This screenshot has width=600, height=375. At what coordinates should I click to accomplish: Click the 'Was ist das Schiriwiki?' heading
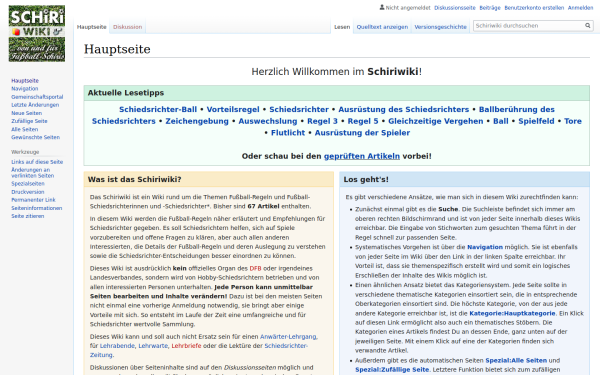click(134, 179)
